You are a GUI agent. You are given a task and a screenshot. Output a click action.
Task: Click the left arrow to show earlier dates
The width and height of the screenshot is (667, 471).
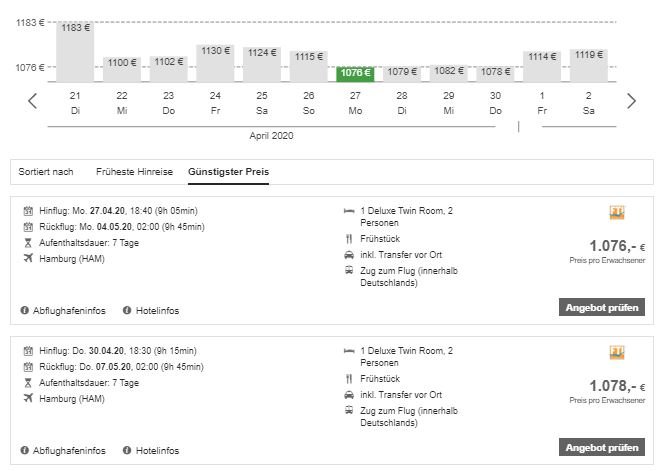pyautogui.click(x=32, y=101)
